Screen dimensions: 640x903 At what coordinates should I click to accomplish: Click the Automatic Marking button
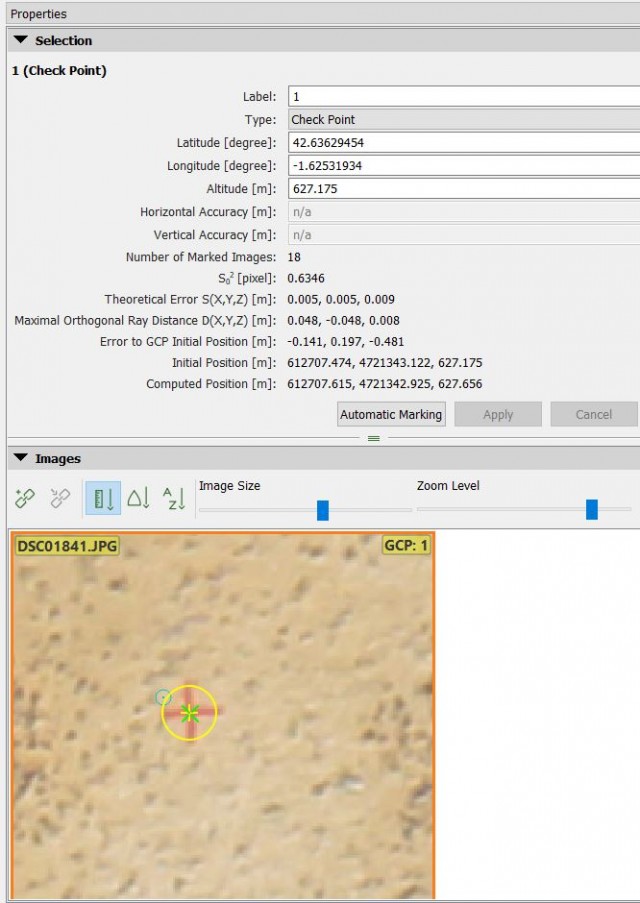coord(391,414)
